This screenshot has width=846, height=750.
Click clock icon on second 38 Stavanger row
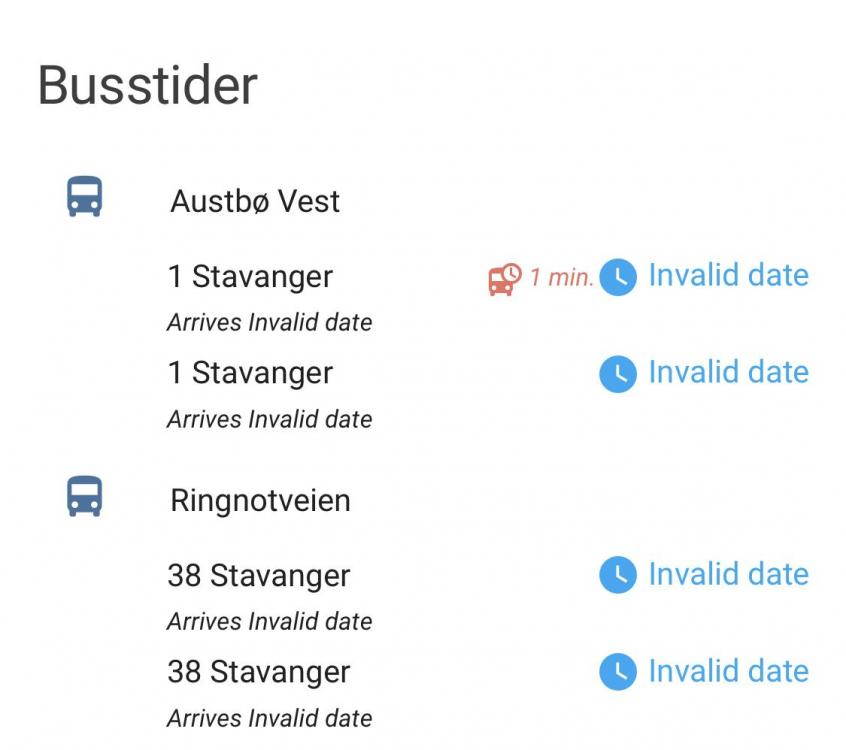point(618,672)
